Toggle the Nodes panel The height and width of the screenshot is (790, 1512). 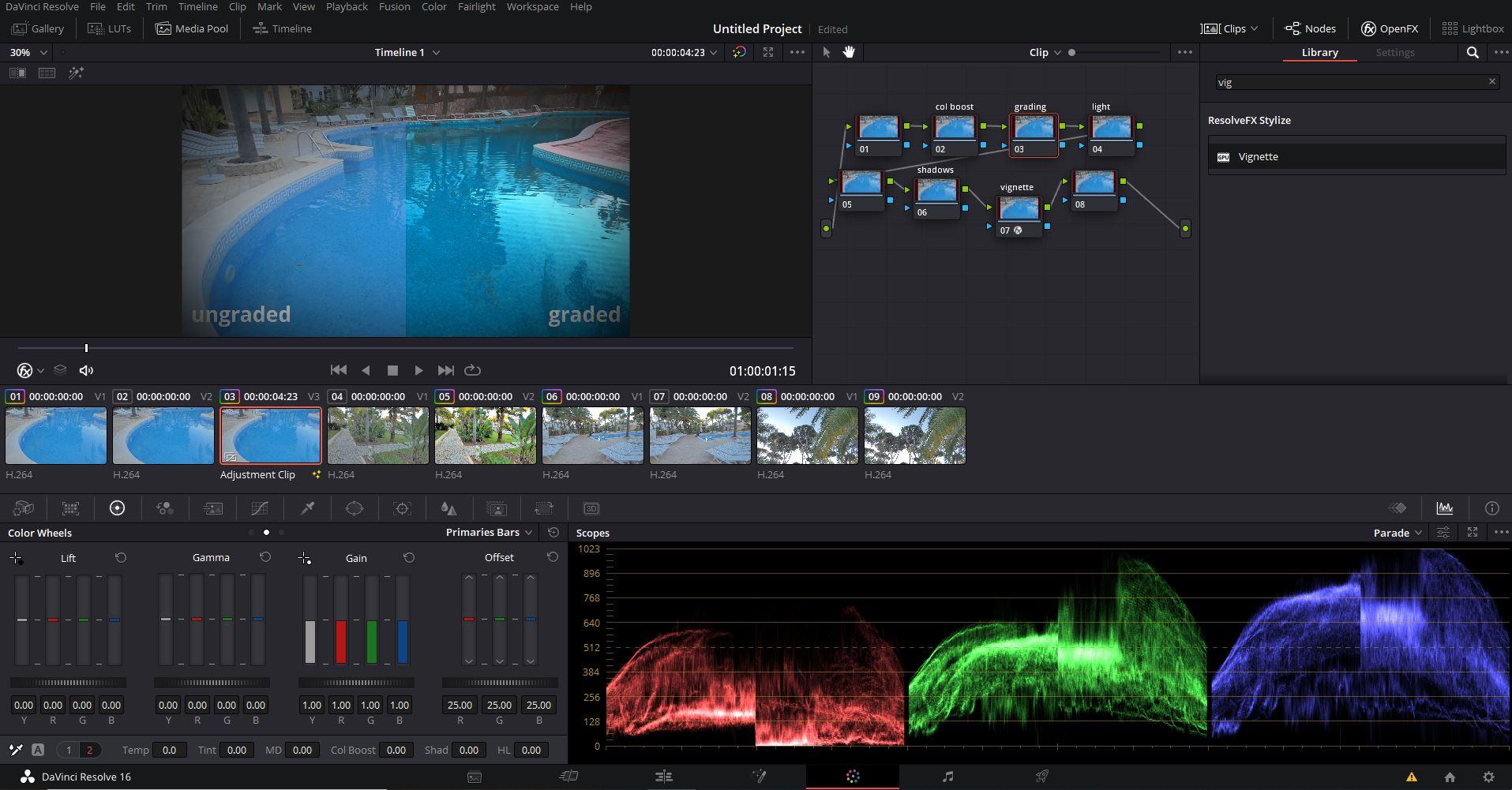point(1310,28)
